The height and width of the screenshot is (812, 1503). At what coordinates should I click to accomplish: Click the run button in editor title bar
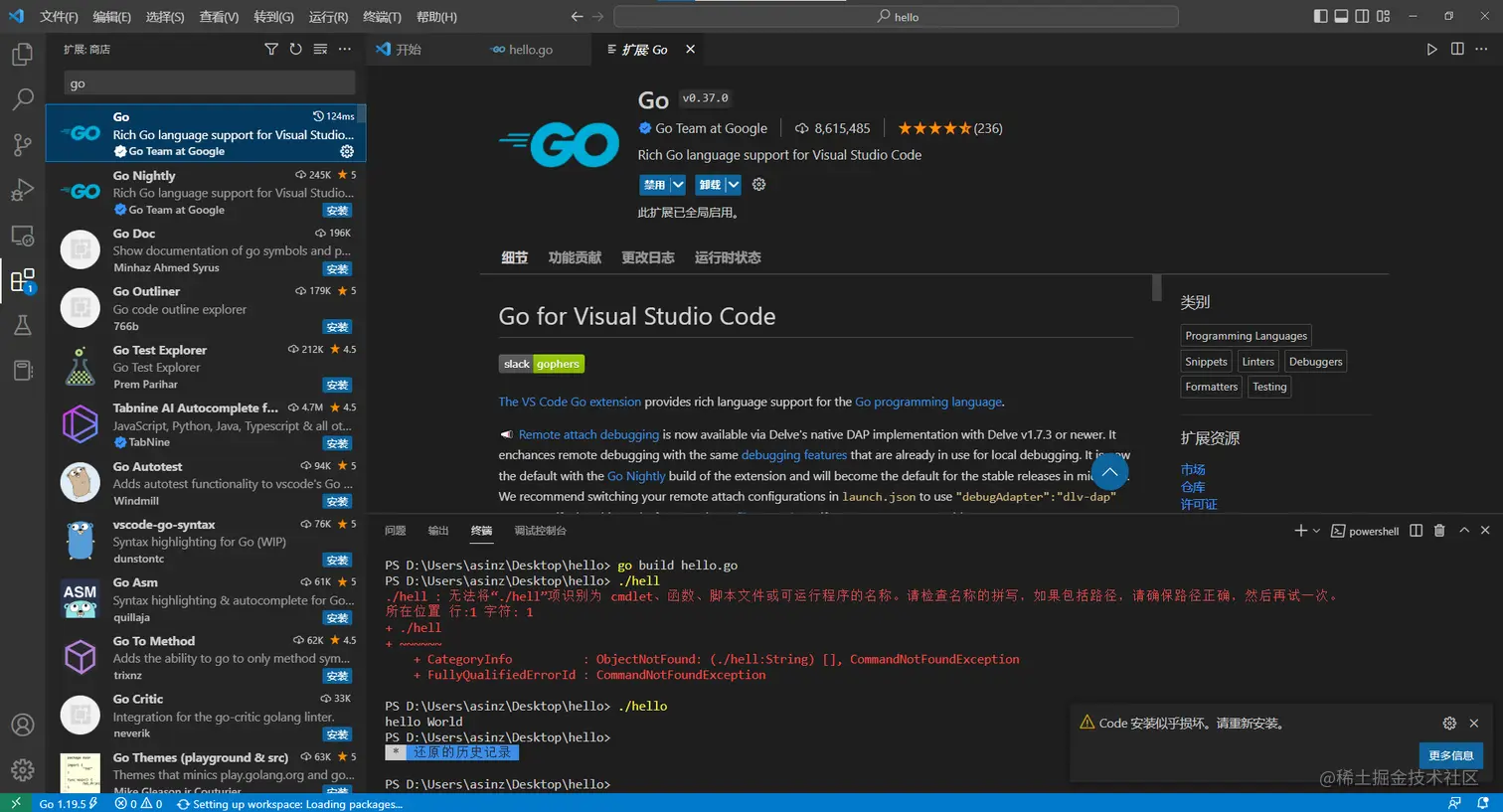click(1431, 49)
